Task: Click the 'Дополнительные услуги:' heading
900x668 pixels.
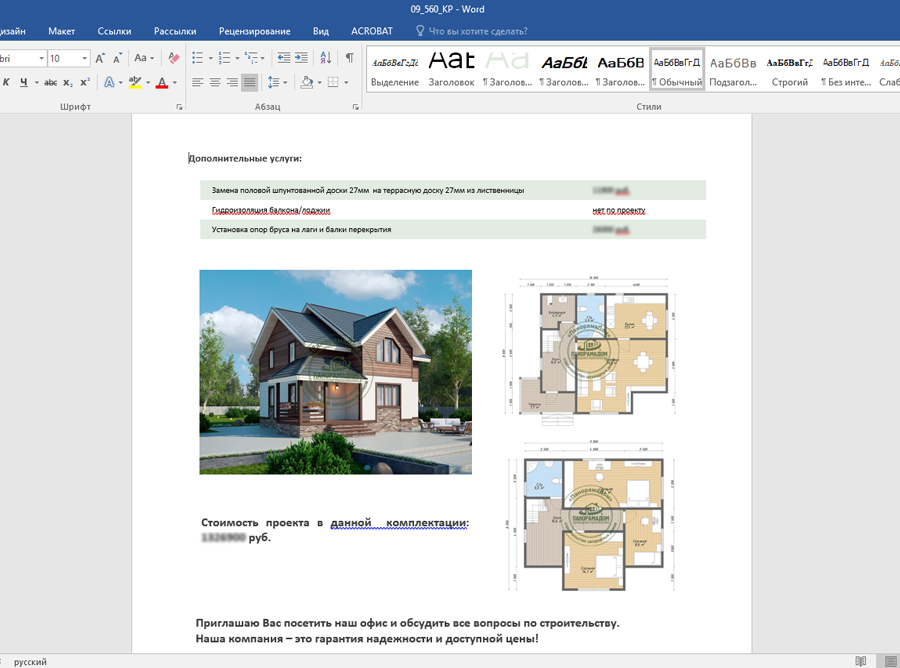Action: [245, 158]
